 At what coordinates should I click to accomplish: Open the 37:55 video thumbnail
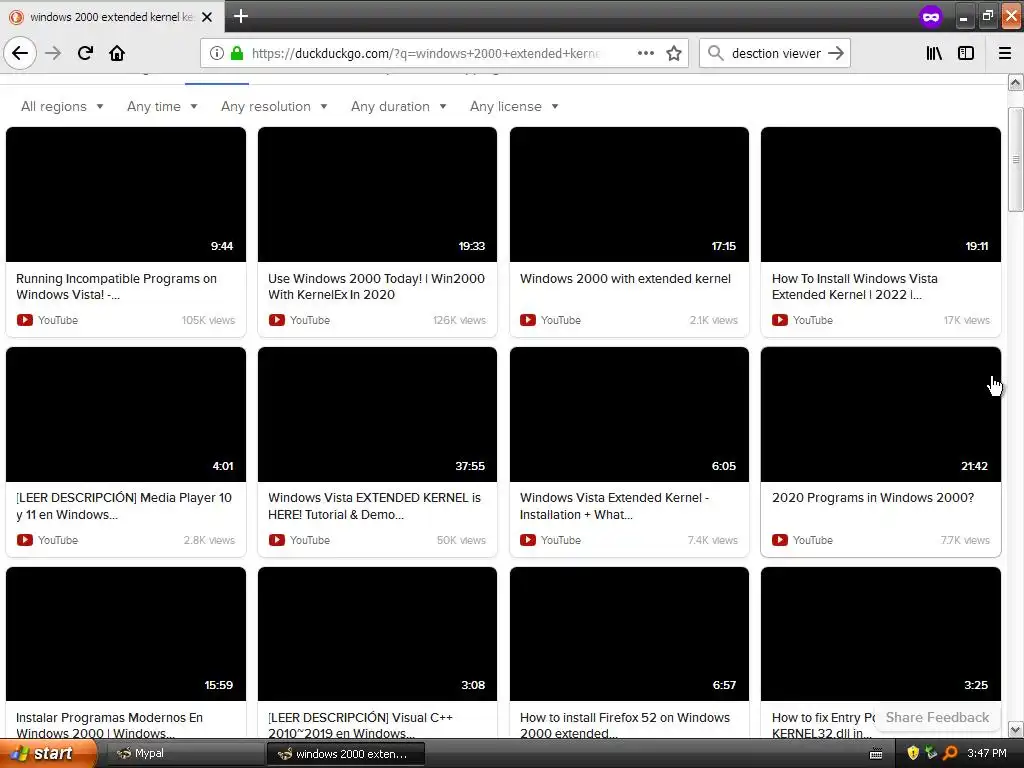pyautogui.click(x=377, y=415)
